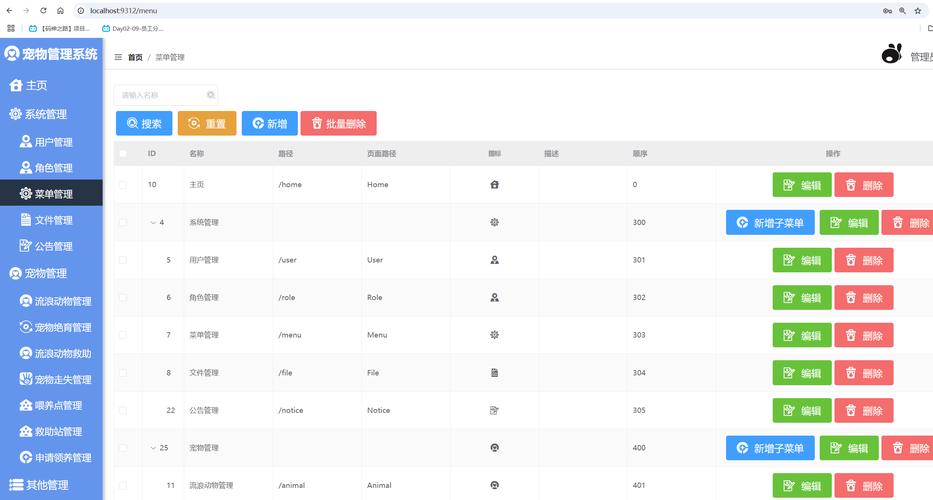Click the clear icon in search input

click(x=211, y=95)
